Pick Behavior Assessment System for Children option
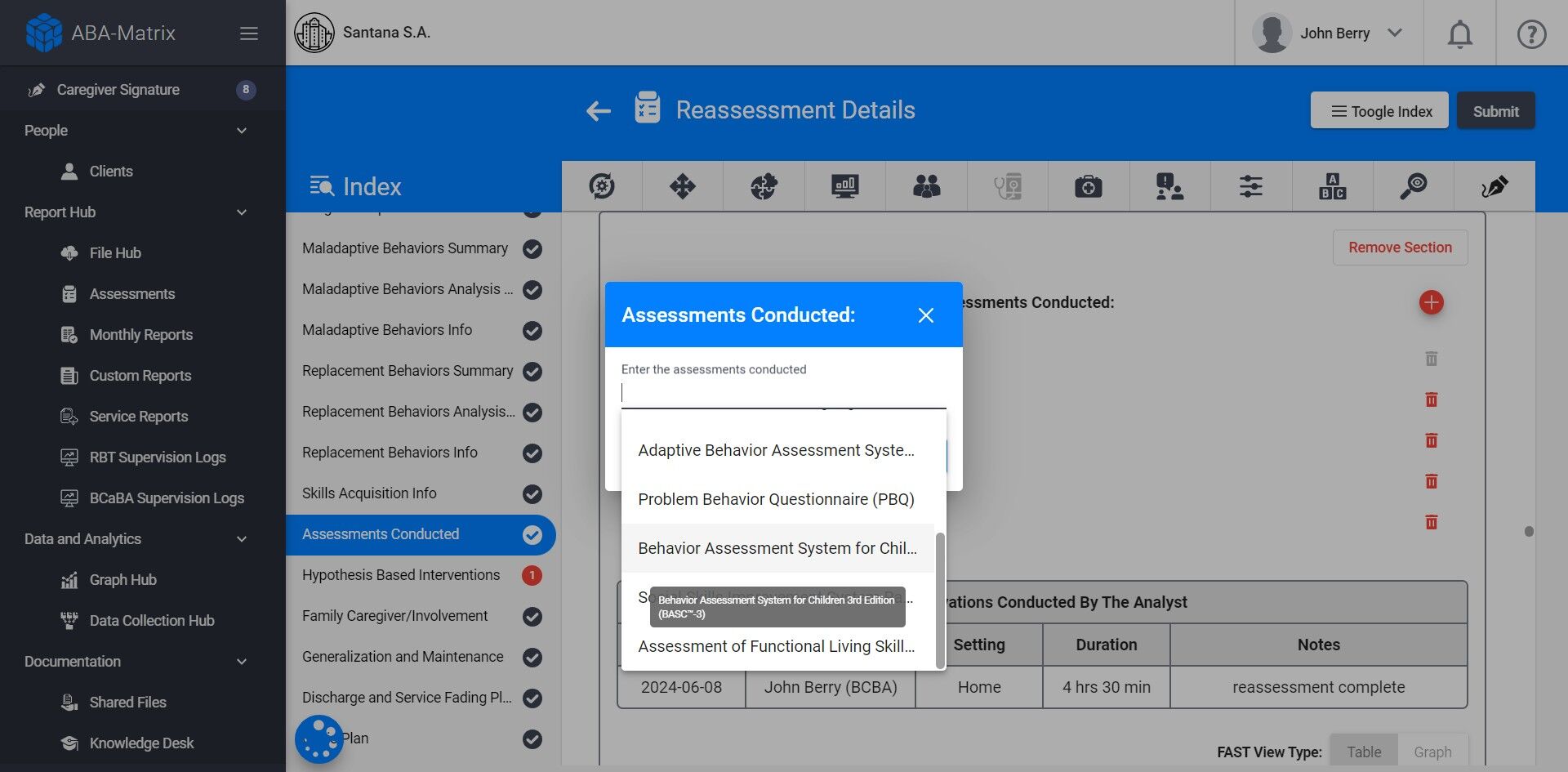 click(x=777, y=548)
